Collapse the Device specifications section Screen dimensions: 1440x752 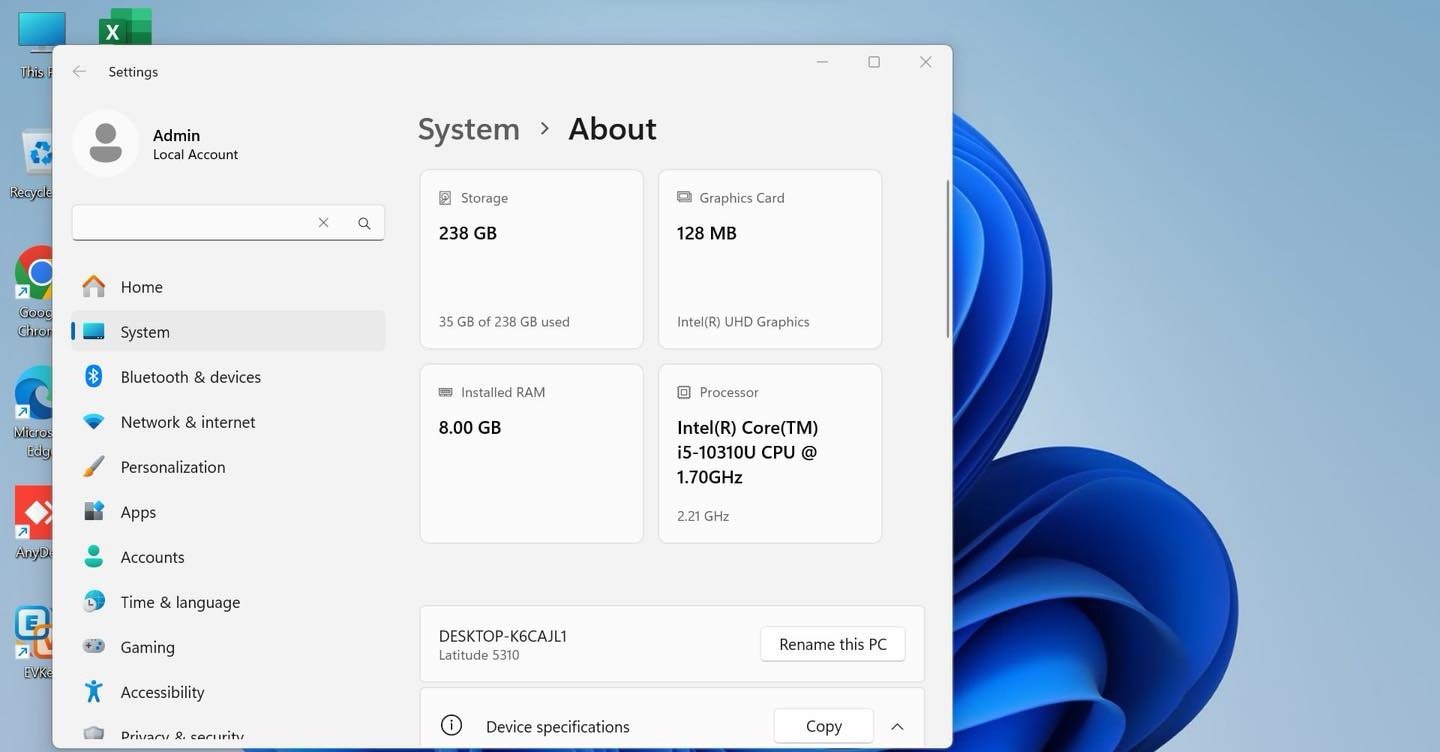(897, 727)
